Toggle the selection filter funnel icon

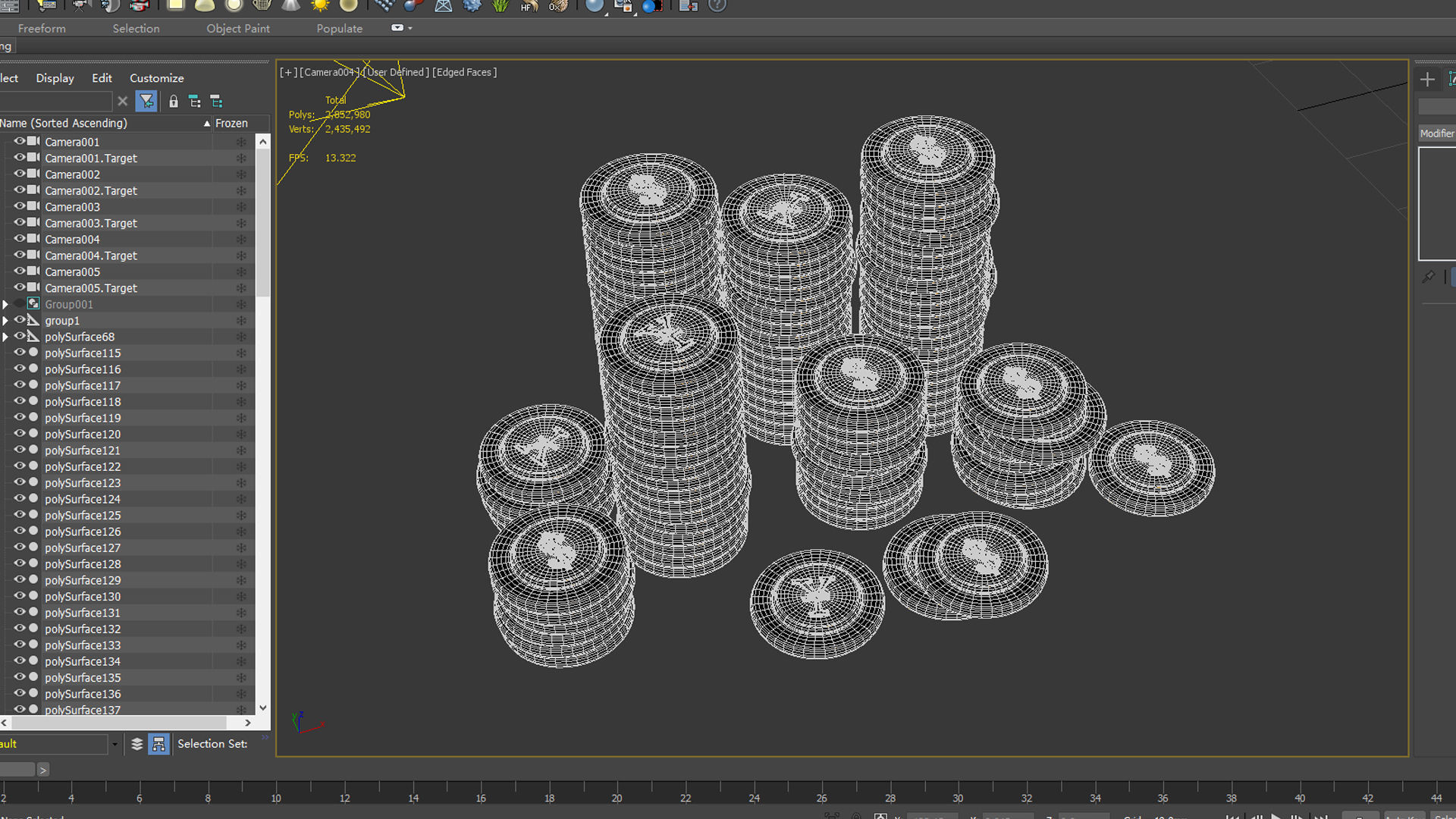coord(146,101)
